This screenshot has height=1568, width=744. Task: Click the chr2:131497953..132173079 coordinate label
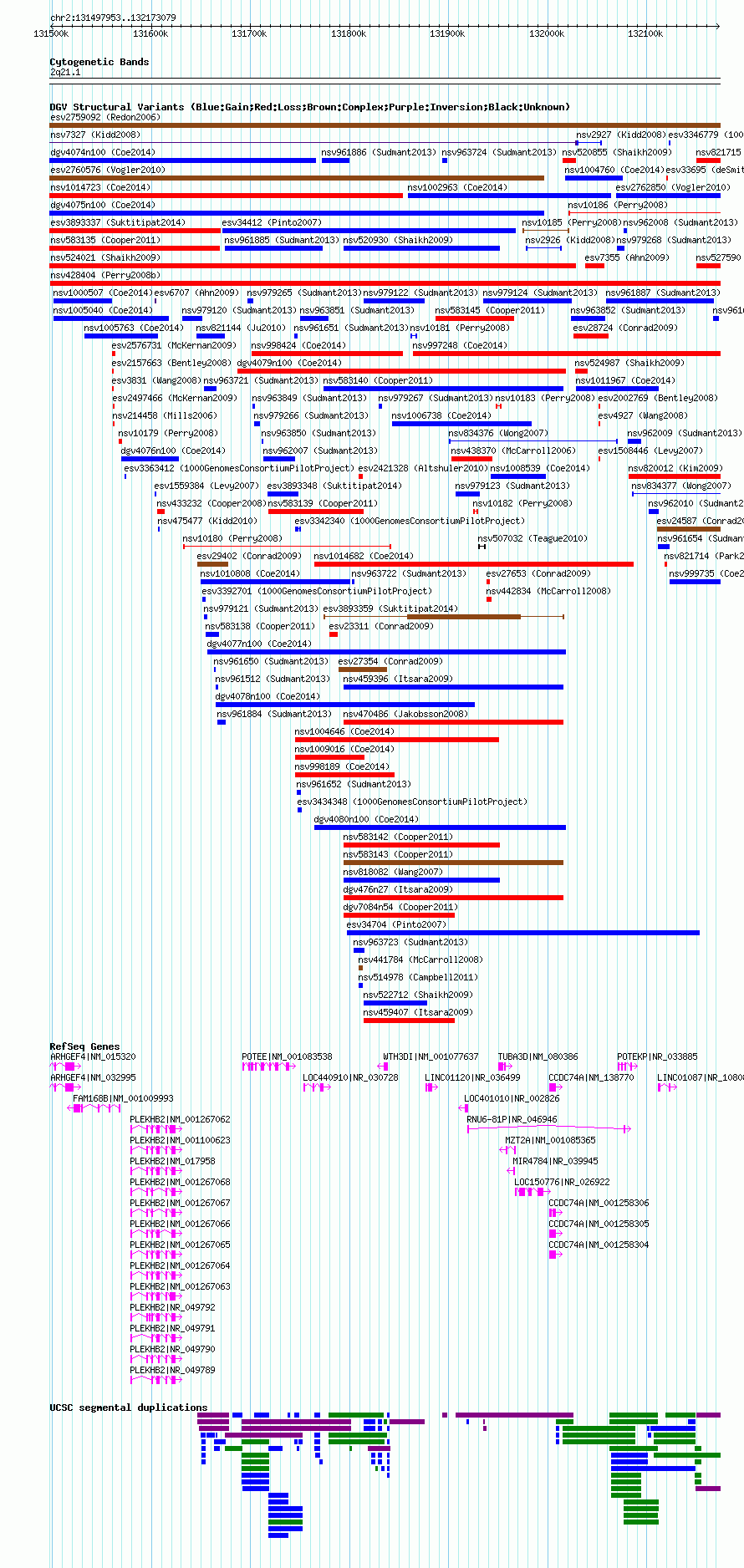coord(113,18)
